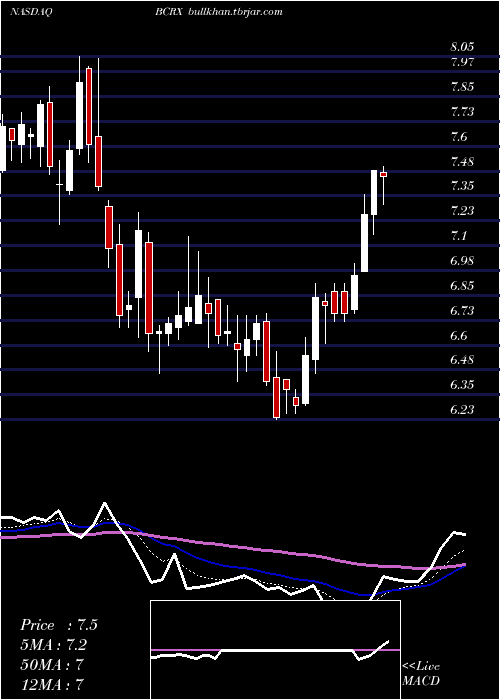Image resolution: width=500 pixels, height=700 pixels.
Task: Click the NASDAQ exchange label
Action: pos(30,12)
